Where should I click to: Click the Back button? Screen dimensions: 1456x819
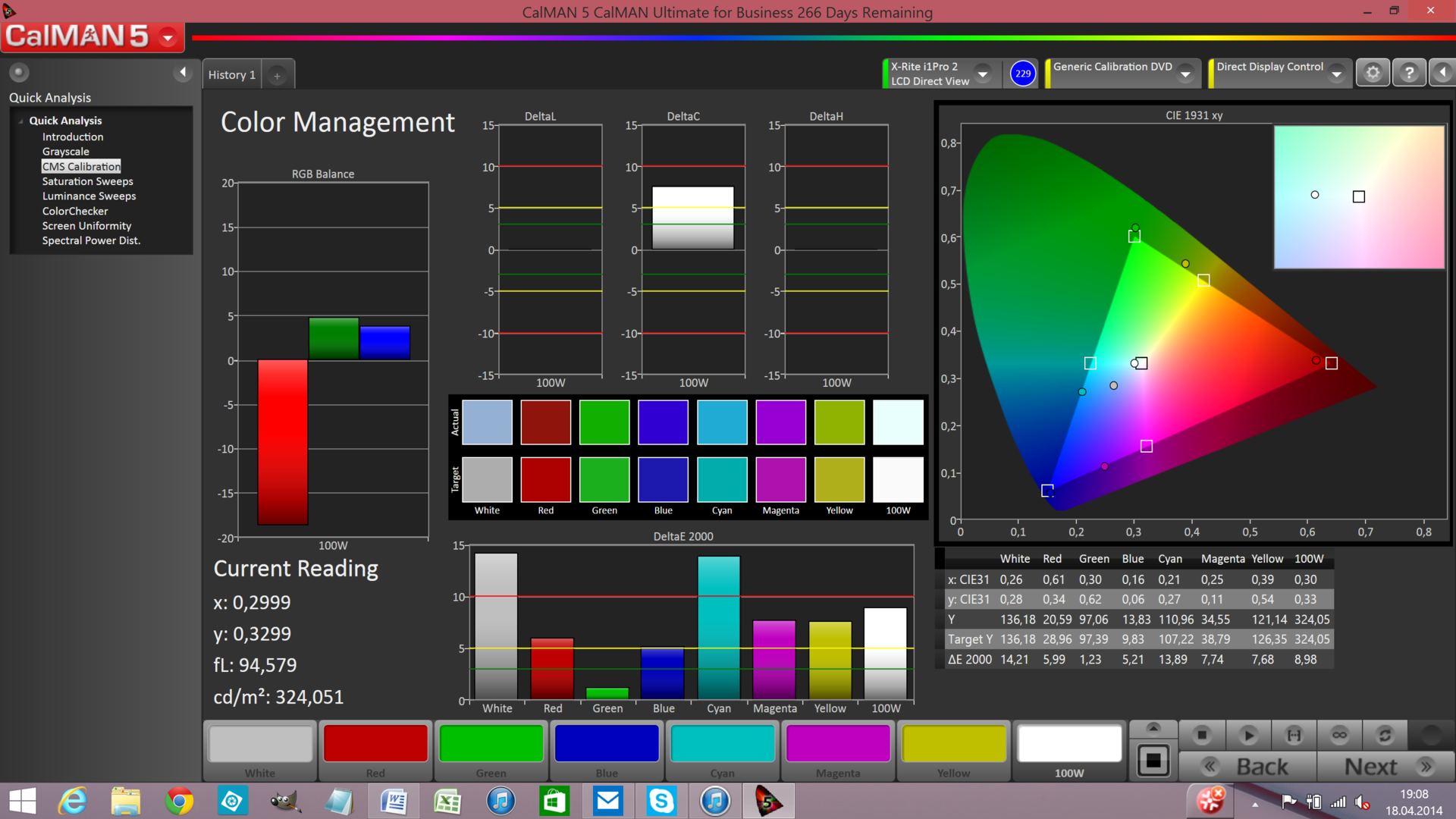pos(1248,767)
